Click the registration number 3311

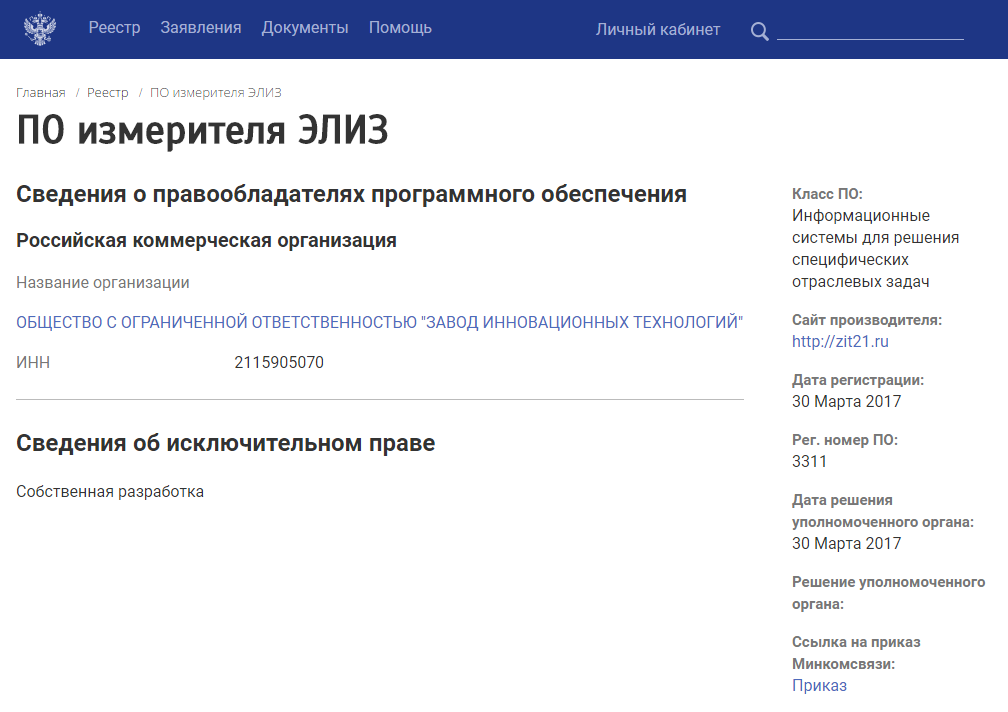click(809, 461)
